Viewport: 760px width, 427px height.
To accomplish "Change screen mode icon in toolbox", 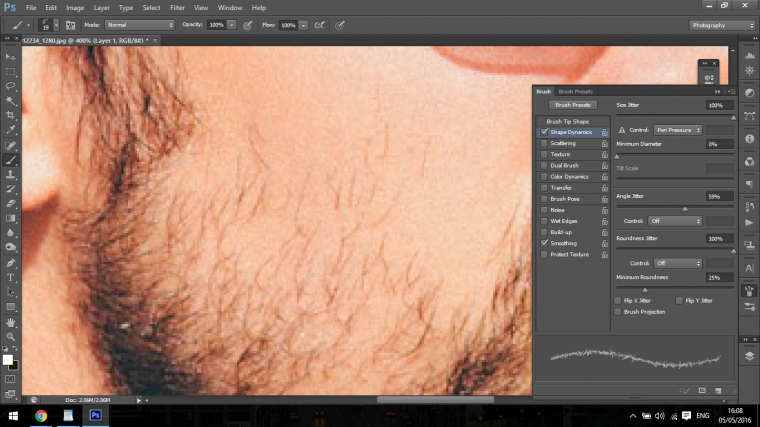I will pyautogui.click(x=10, y=394).
